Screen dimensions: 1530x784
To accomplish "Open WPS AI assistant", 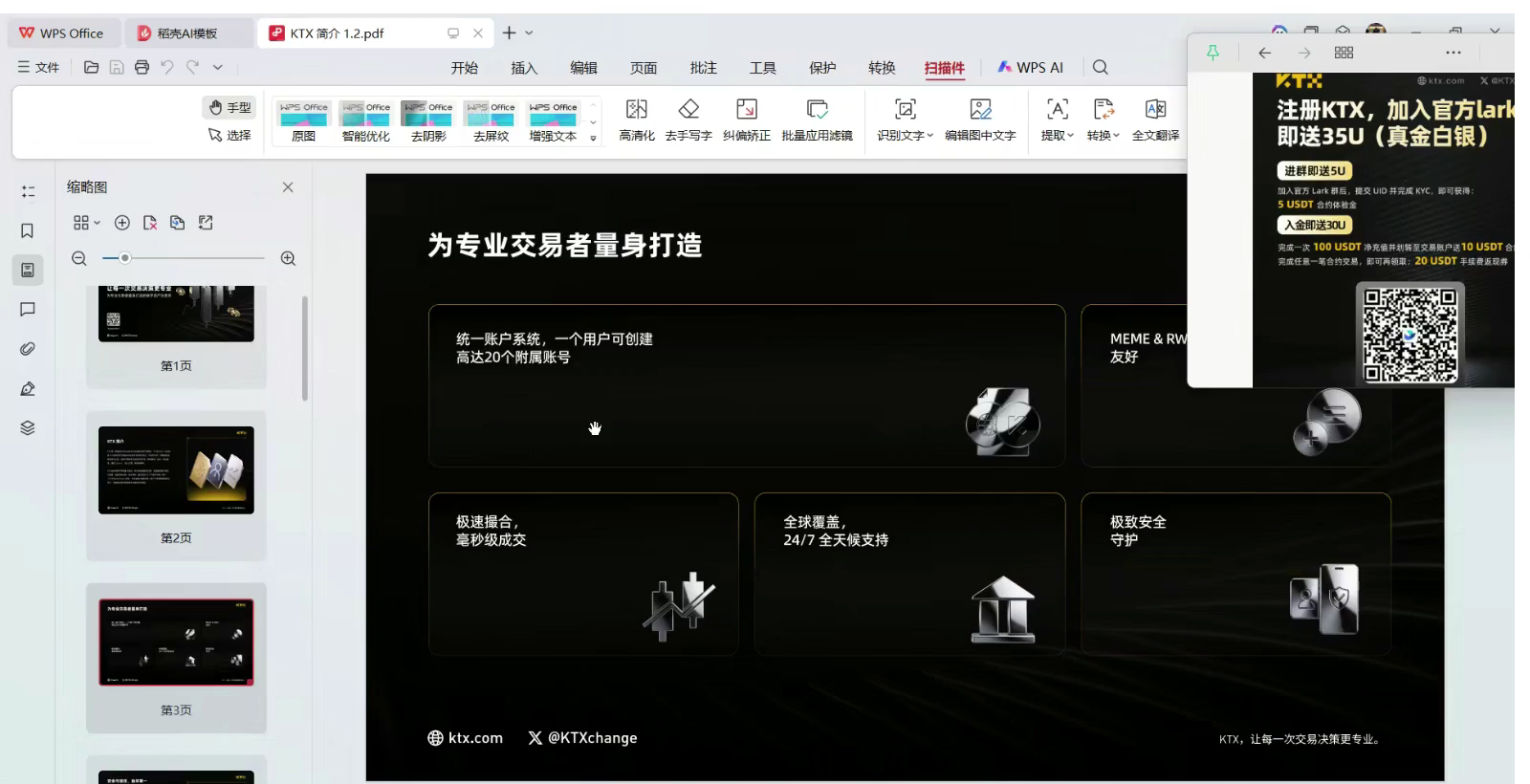I will (1030, 67).
